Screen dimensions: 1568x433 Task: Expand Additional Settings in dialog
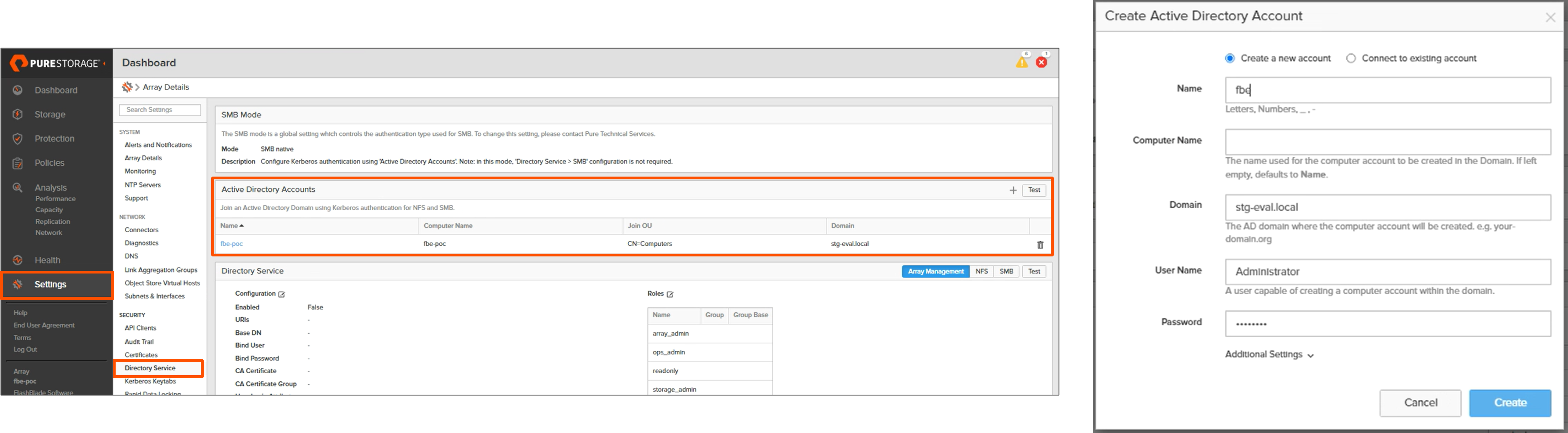pyautogui.click(x=1269, y=355)
